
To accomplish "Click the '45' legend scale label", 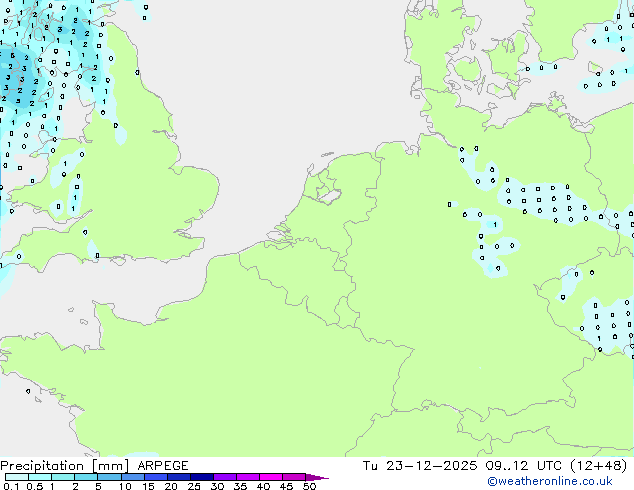I will [286, 486].
